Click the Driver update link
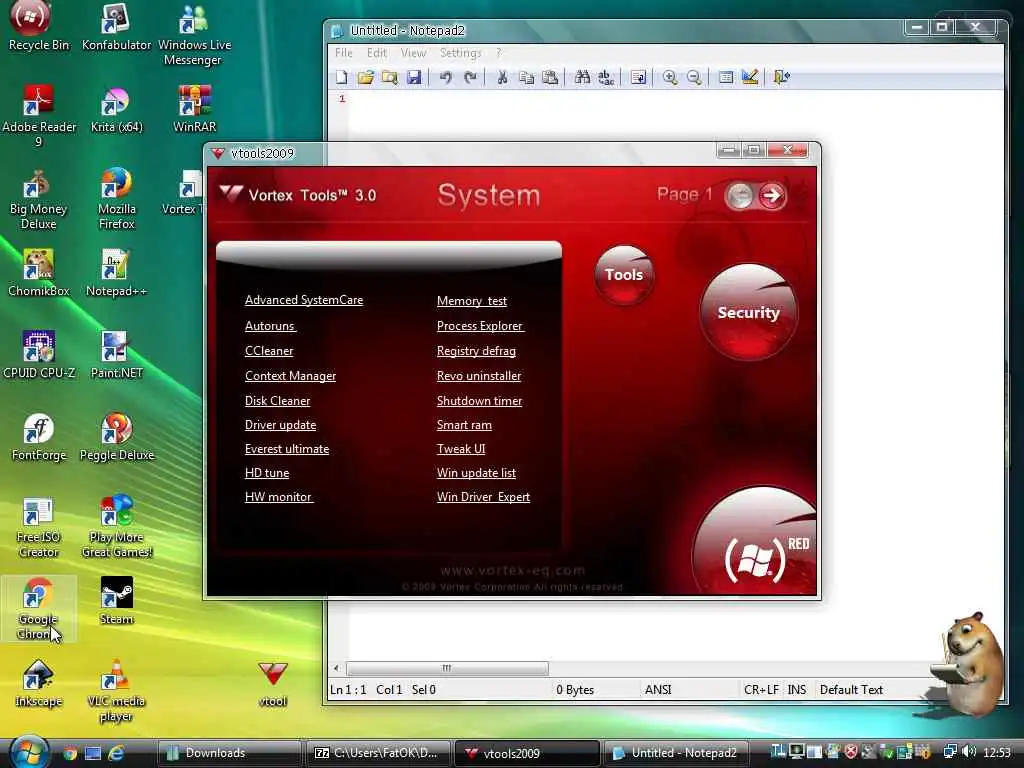 pos(281,425)
